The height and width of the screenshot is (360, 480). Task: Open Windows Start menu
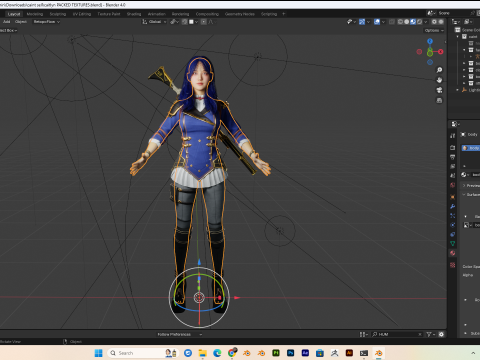99,353
